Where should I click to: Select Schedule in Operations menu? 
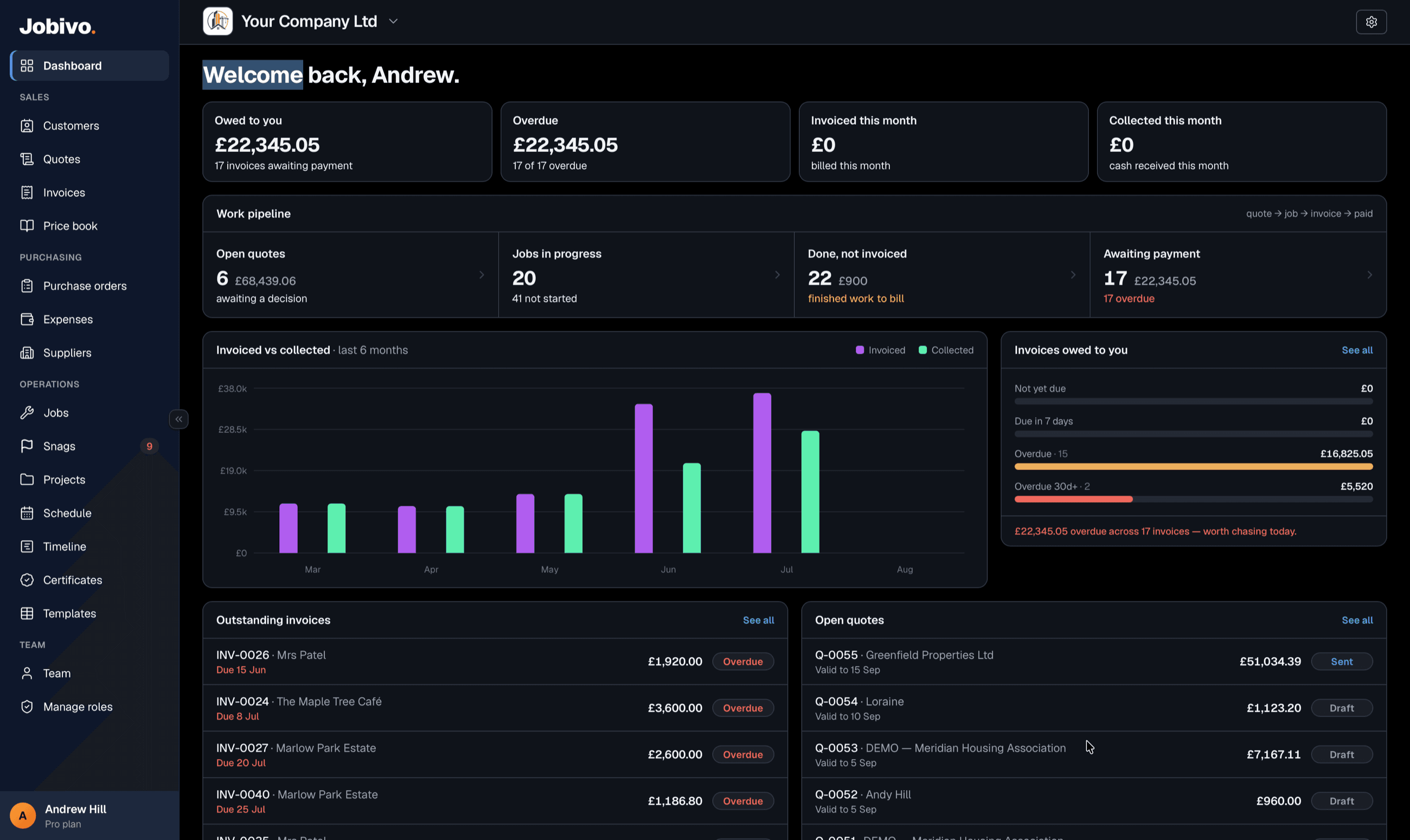point(89,513)
